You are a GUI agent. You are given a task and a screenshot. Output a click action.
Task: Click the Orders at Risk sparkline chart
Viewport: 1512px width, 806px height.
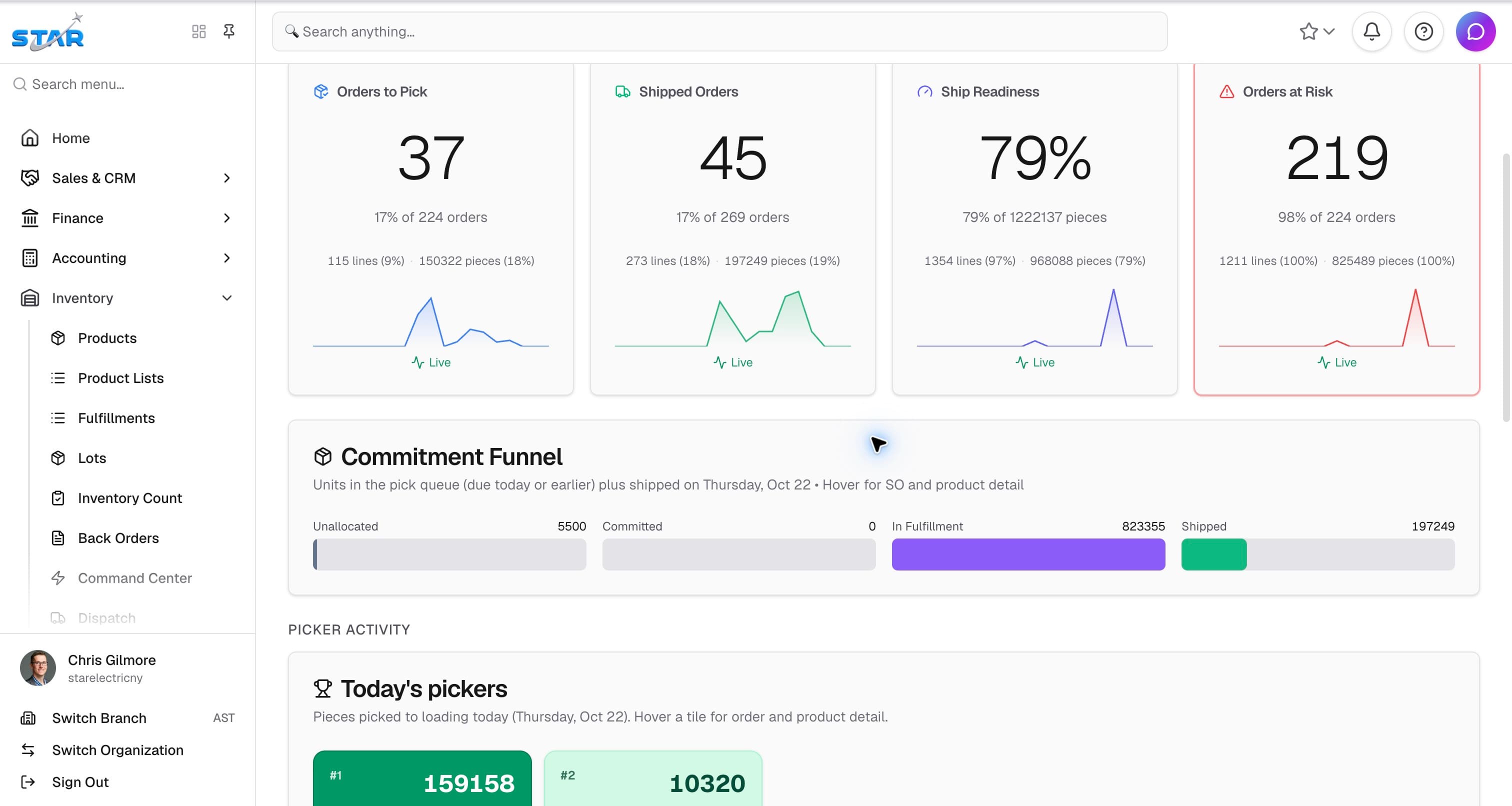click(1336, 317)
